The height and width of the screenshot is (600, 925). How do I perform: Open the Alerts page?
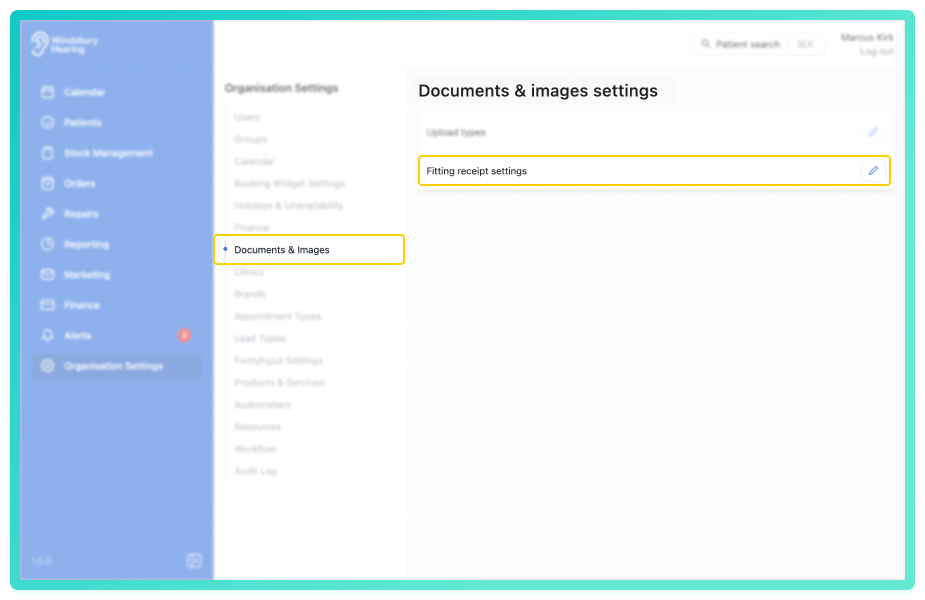tap(77, 336)
